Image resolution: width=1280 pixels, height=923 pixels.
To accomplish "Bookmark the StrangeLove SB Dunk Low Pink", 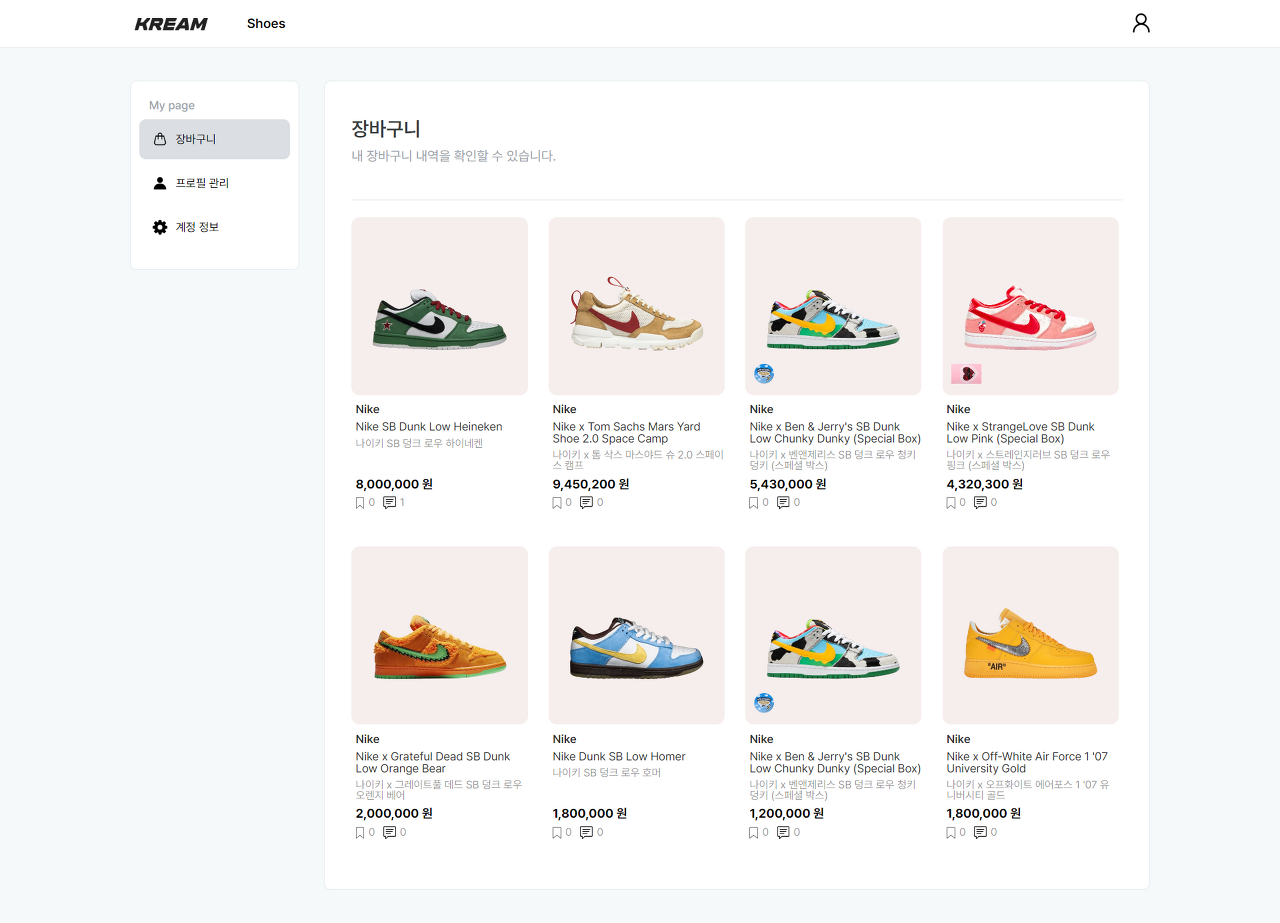I will point(951,503).
